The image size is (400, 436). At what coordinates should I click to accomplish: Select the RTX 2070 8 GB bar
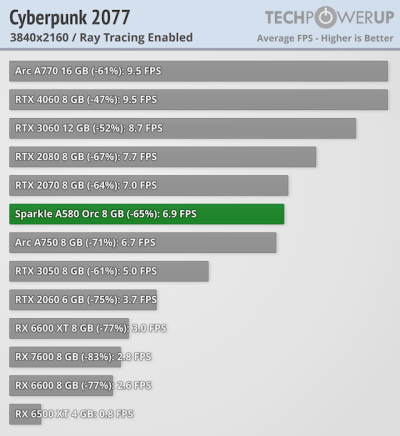(148, 185)
